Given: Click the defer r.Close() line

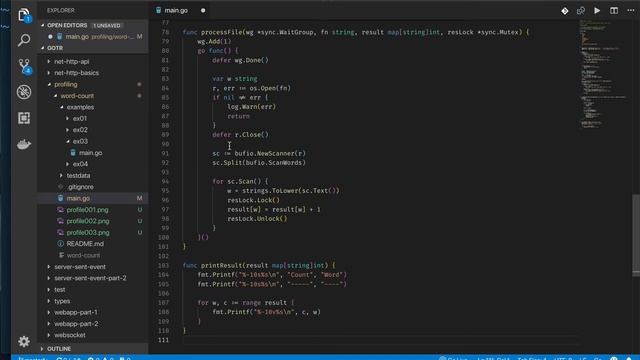Looking at the screenshot, I should coord(240,135).
